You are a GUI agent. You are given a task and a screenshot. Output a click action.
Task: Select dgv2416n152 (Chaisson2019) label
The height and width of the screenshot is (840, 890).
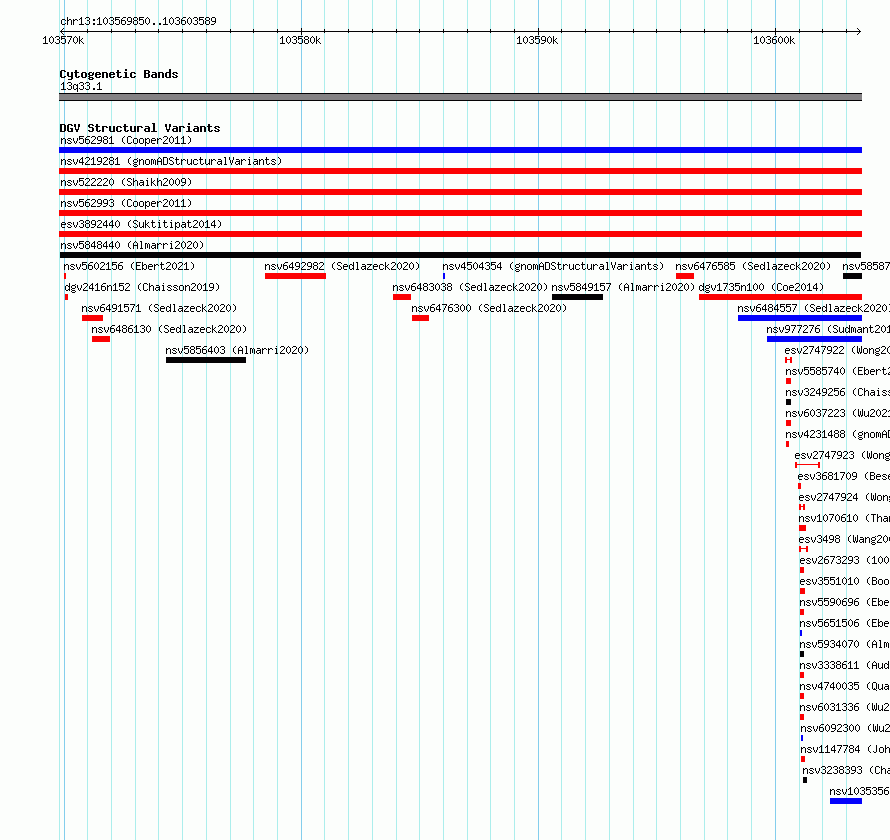[142, 287]
